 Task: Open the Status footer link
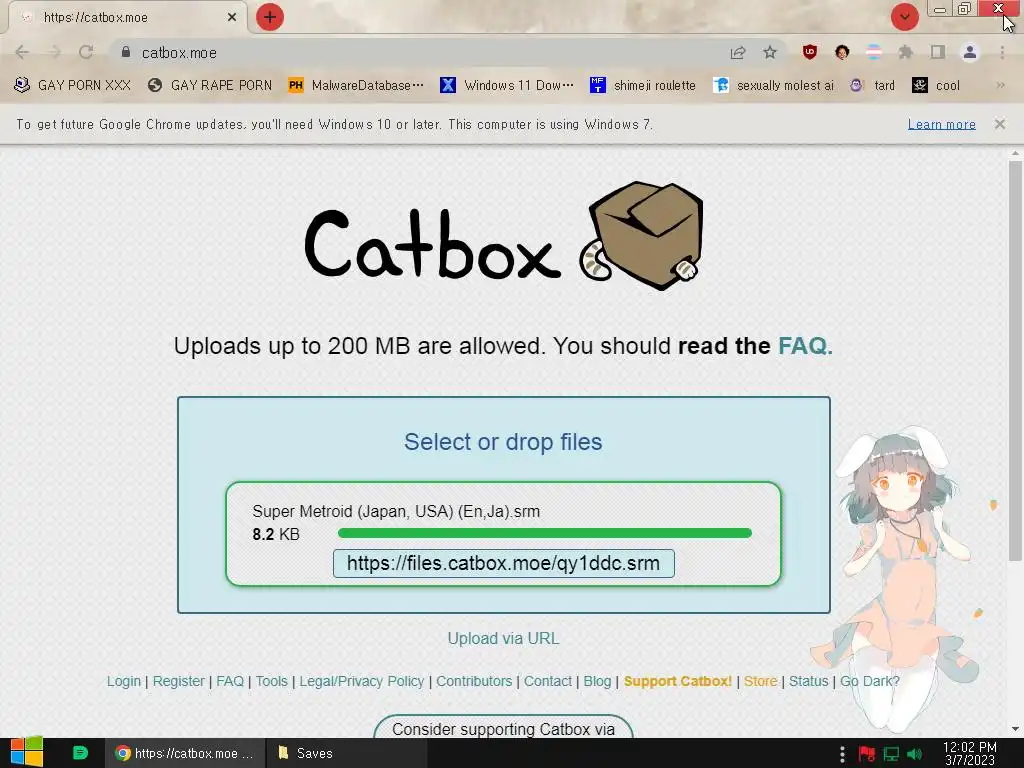[x=808, y=681]
